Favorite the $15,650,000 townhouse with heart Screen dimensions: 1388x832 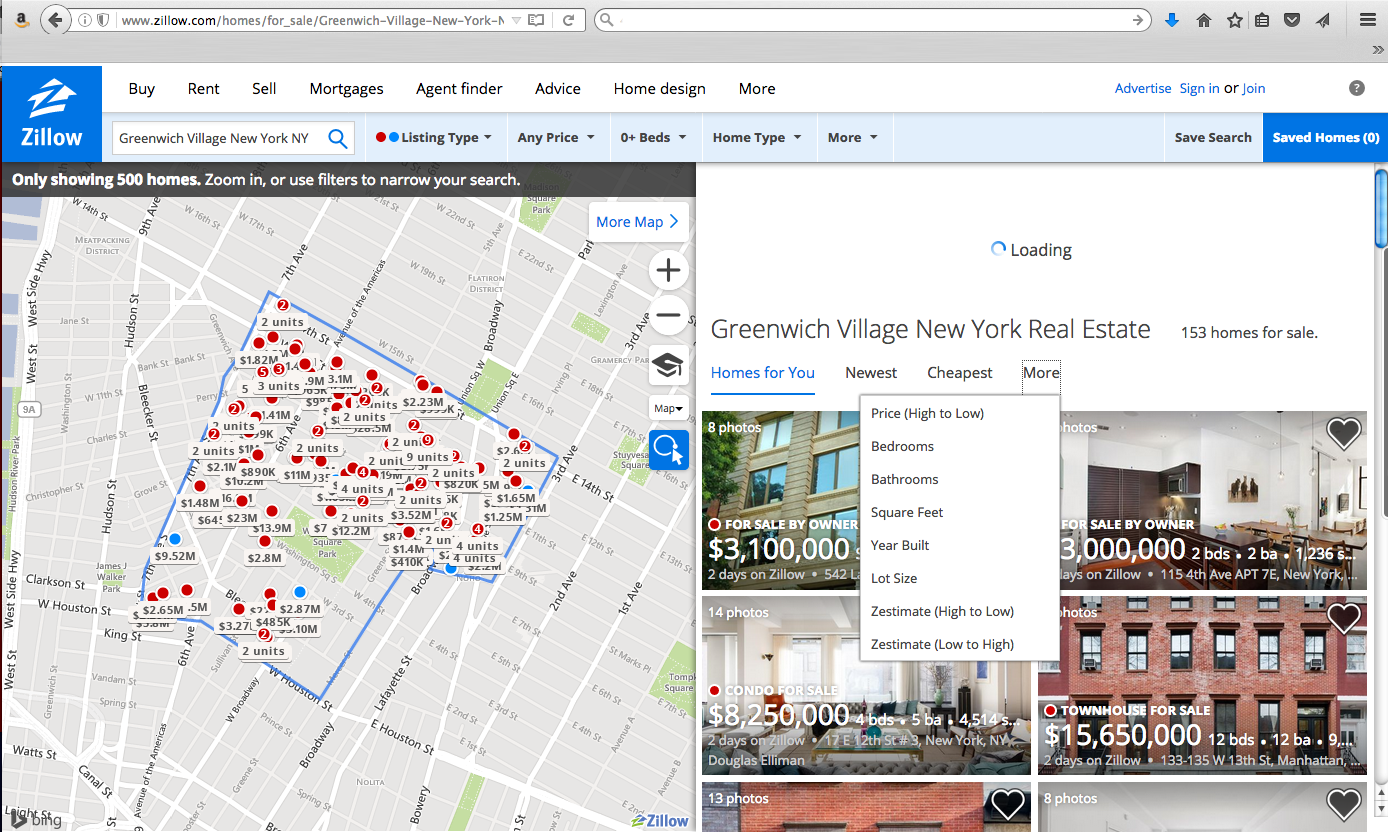[1343, 619]
